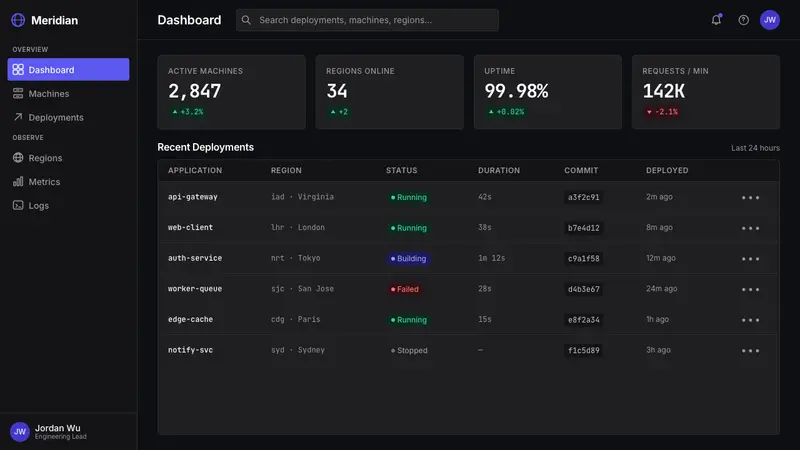This screenshot has height=450, width=800.
Task: Click the worker-queue application name
Action: 195,288
